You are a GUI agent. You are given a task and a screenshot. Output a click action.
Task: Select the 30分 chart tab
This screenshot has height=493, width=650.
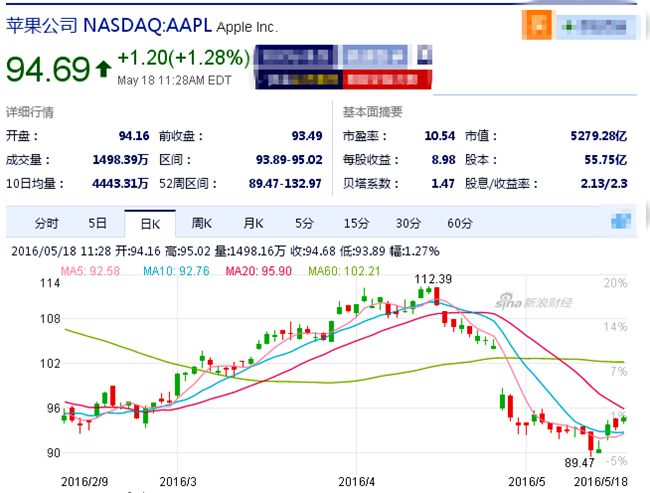(407, 222)
